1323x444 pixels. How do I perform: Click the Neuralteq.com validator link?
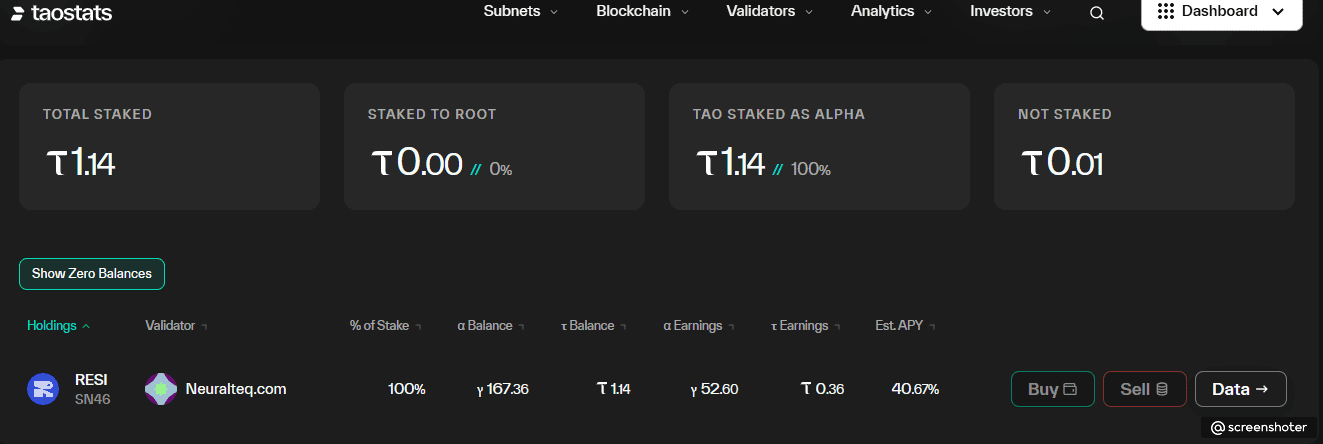point(236,389)
